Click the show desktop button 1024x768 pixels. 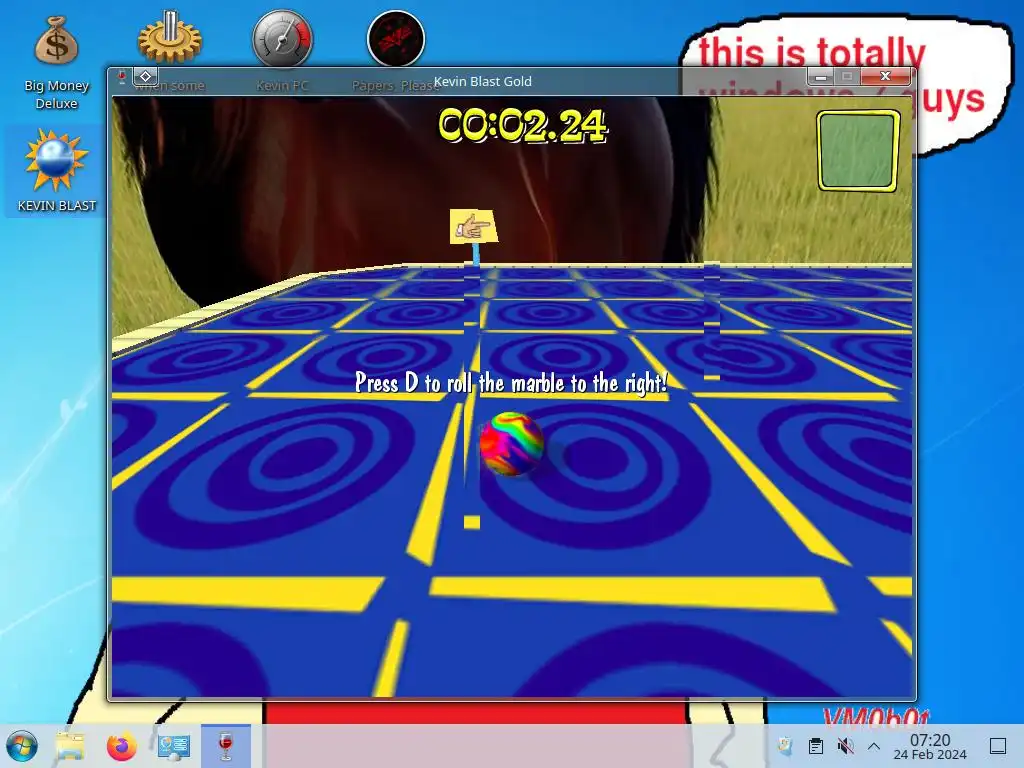[x=998, y=746]
